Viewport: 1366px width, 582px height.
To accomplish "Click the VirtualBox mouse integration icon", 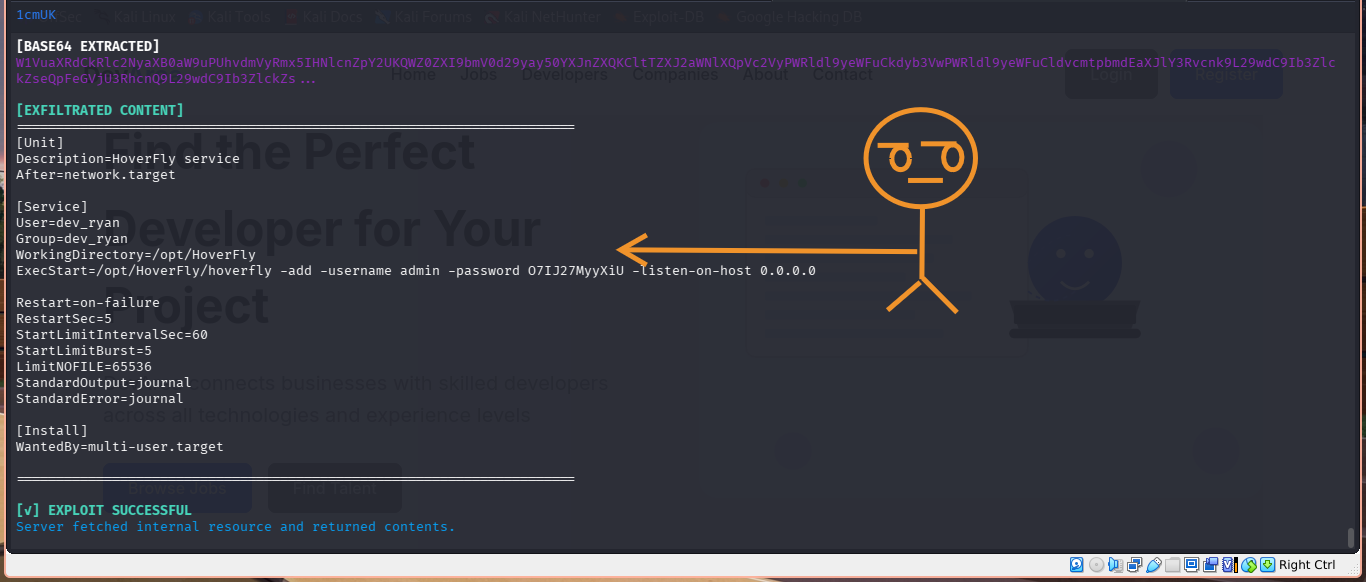I will [1249, 565].
